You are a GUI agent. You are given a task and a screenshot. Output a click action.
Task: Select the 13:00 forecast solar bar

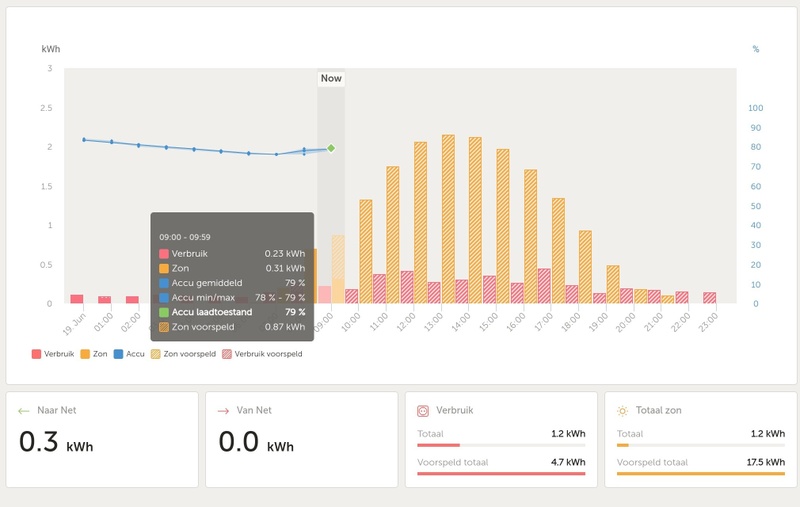coord(448,219)
